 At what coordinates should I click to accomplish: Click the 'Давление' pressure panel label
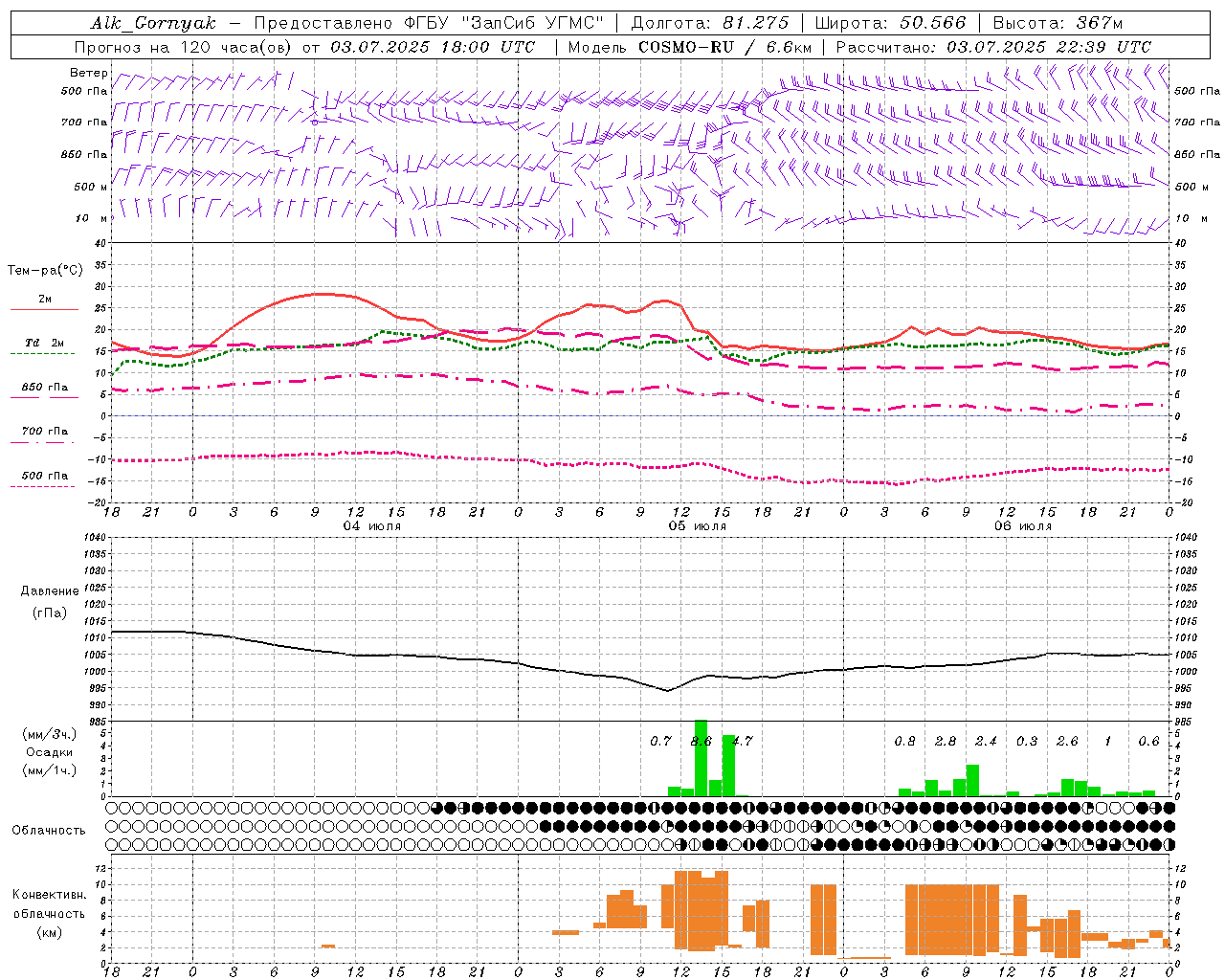(50, 591)
